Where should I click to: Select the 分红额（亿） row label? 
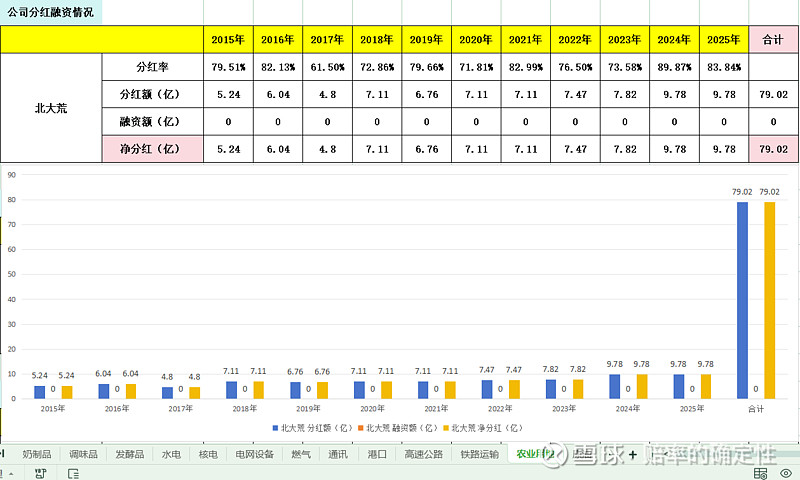click(x=153, y=94)
